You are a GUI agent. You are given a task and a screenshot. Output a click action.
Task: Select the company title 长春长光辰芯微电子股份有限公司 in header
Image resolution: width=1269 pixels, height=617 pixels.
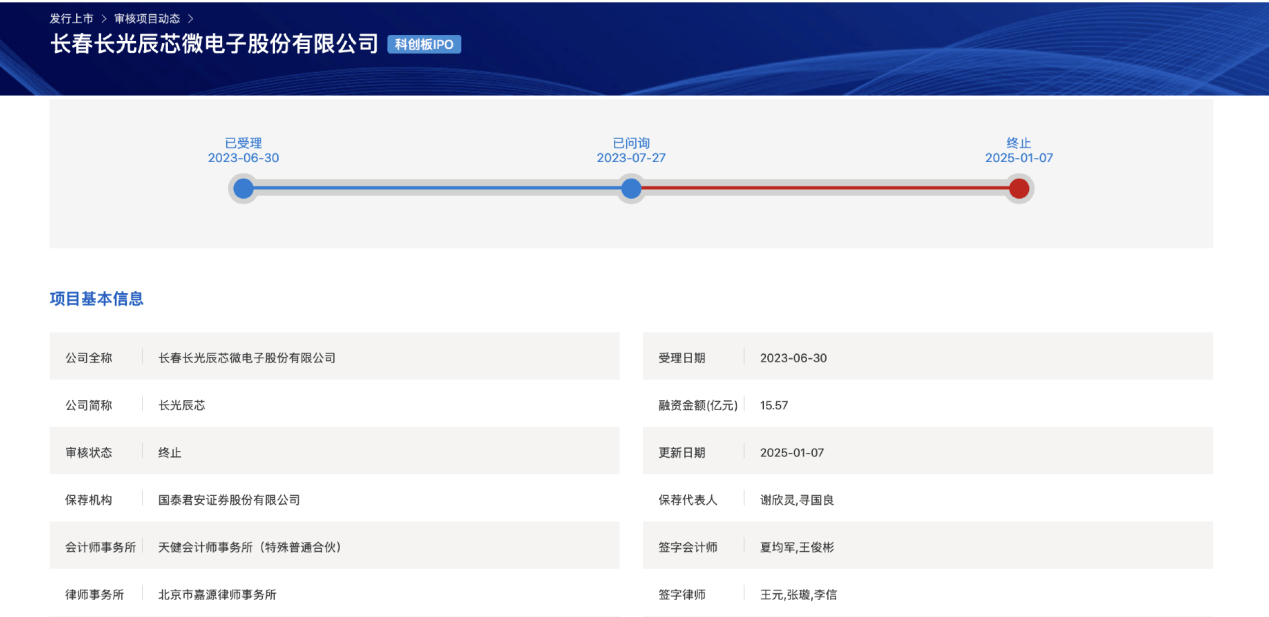215,44
